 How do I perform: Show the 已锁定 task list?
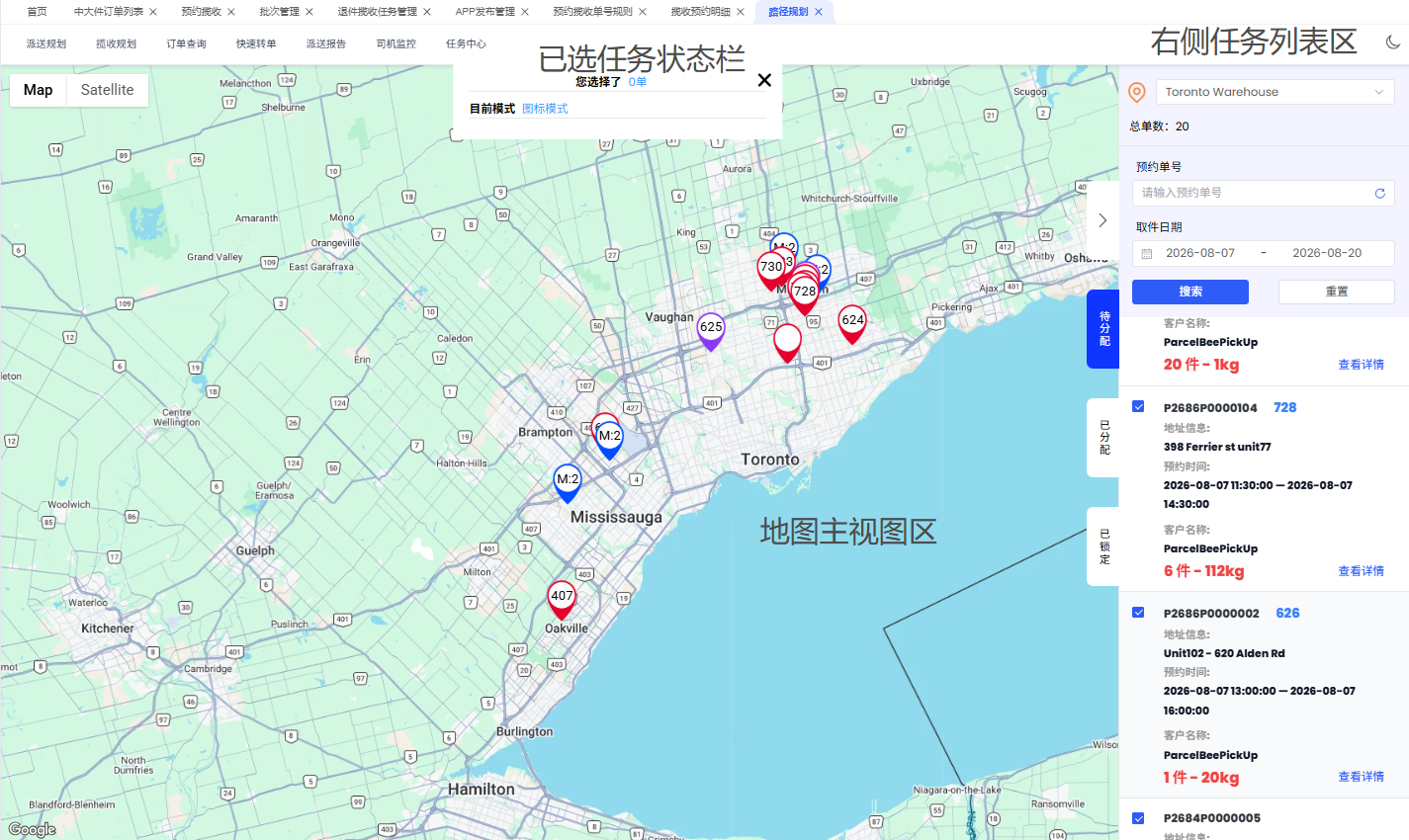tap(1103, 546)
